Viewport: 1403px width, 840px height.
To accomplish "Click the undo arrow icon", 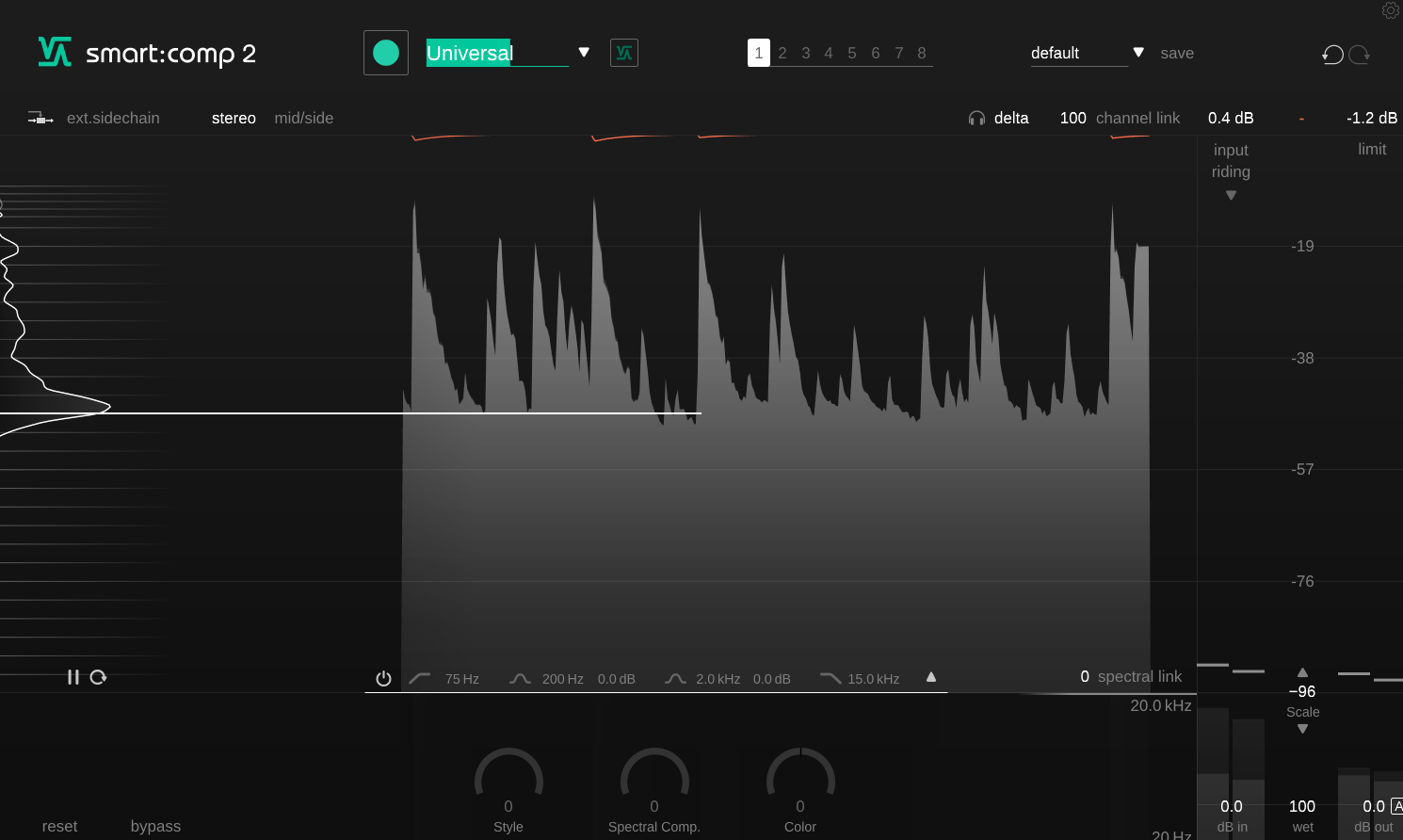I will coord(1332,55).
